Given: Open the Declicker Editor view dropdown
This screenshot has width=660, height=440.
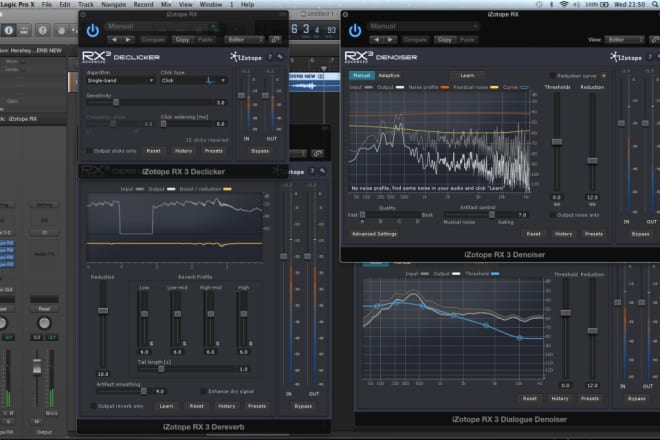Looking at the screenshot, I should 245,40.
